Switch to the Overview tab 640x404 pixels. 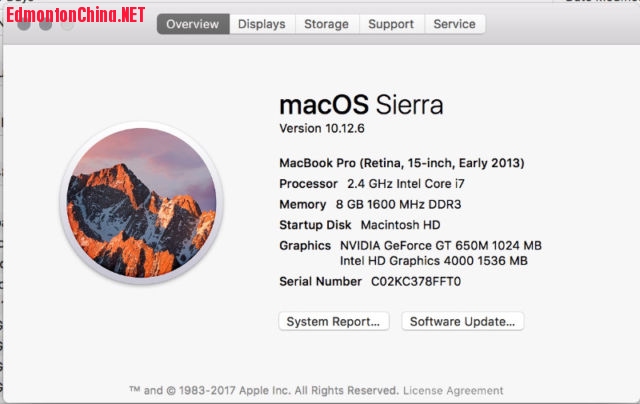(x=193, y=24)
